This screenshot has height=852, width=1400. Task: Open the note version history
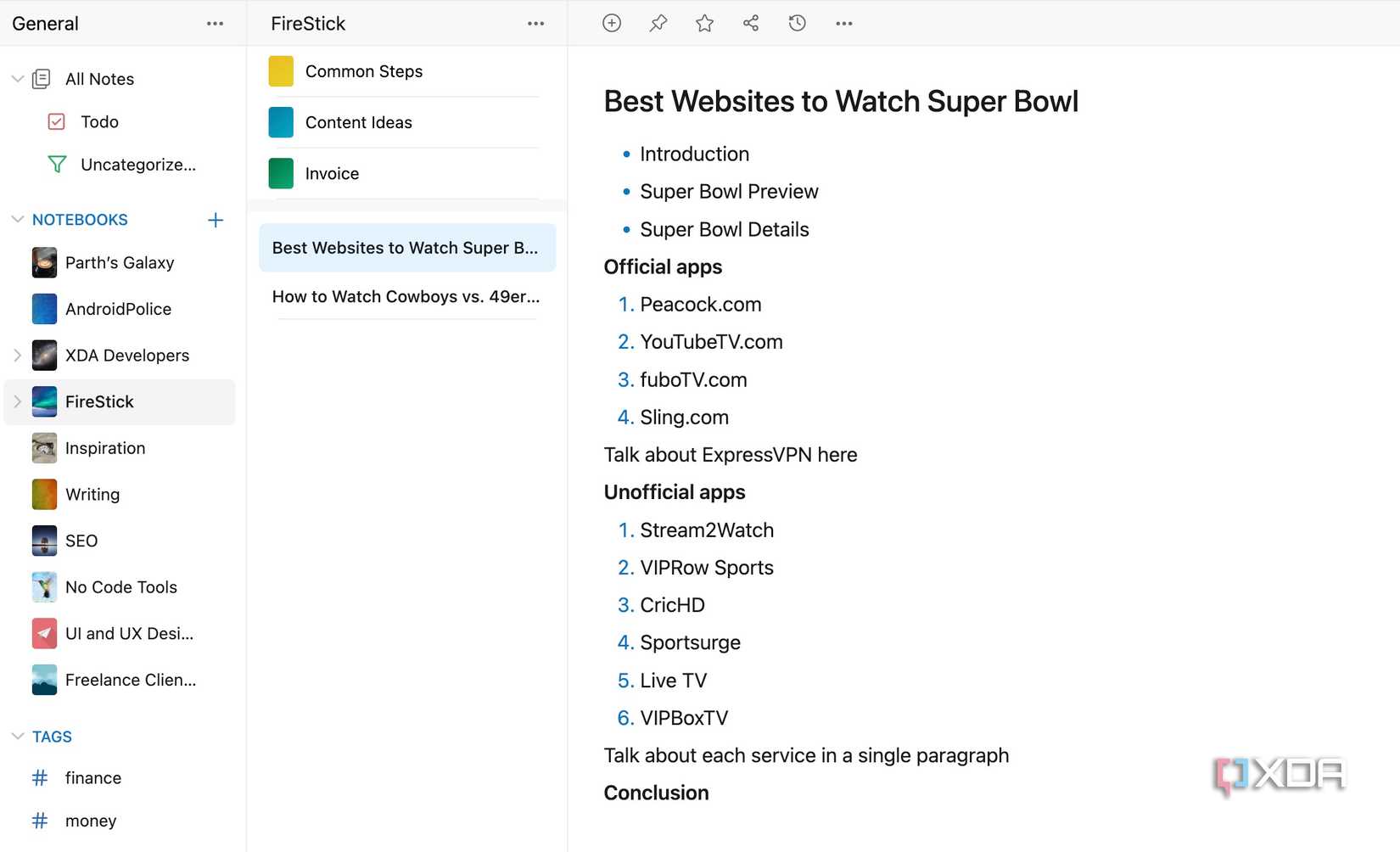(x=797, y=24)
